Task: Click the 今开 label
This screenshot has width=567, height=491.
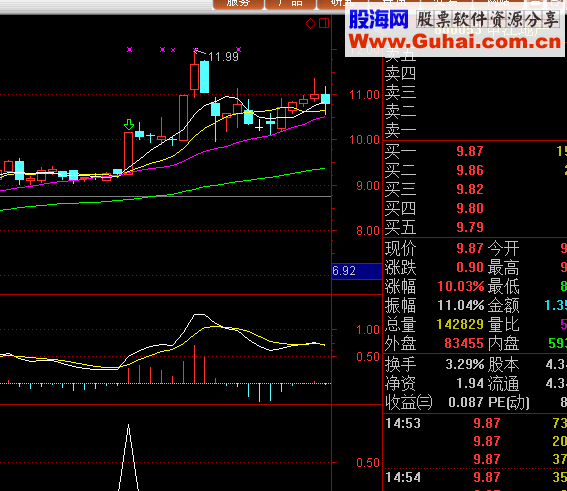Action: coord(503,248)
